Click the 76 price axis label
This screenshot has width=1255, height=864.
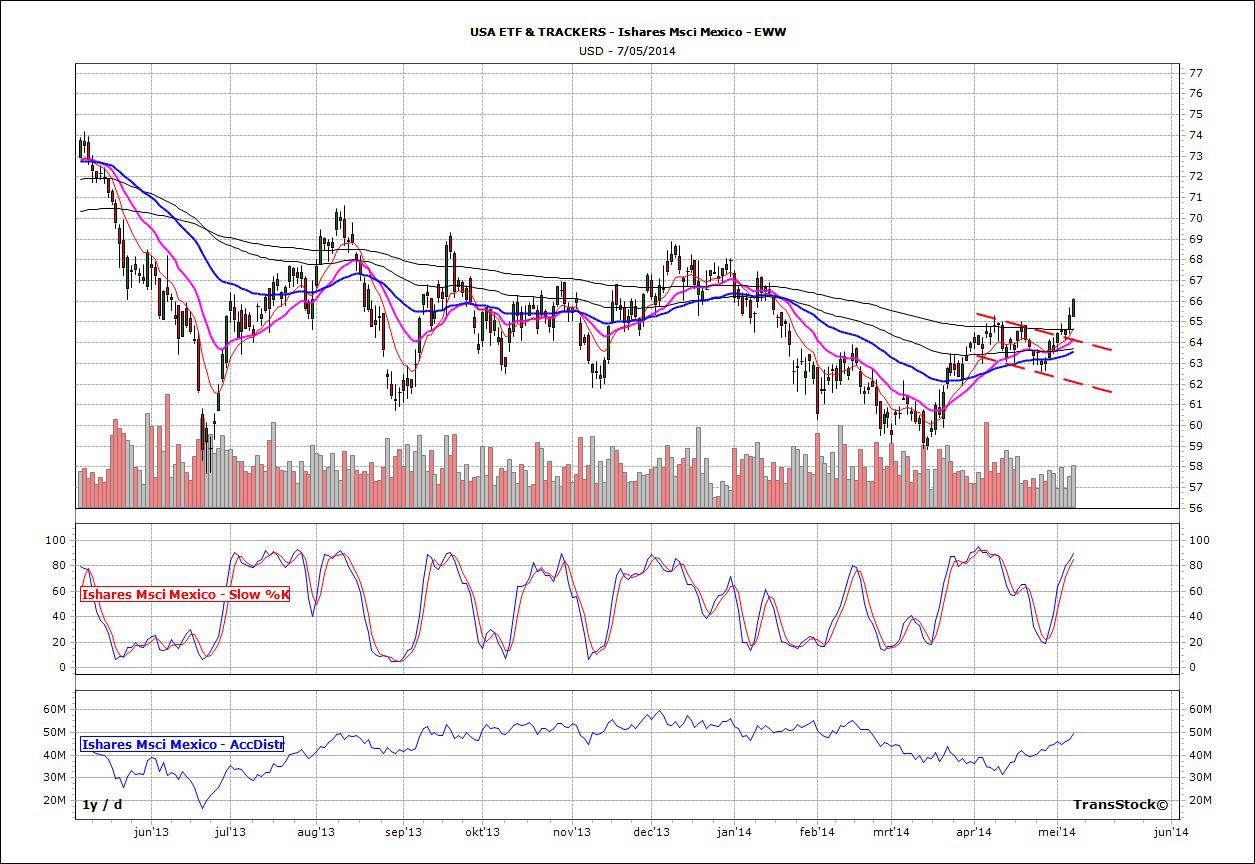coord(1196,94)
